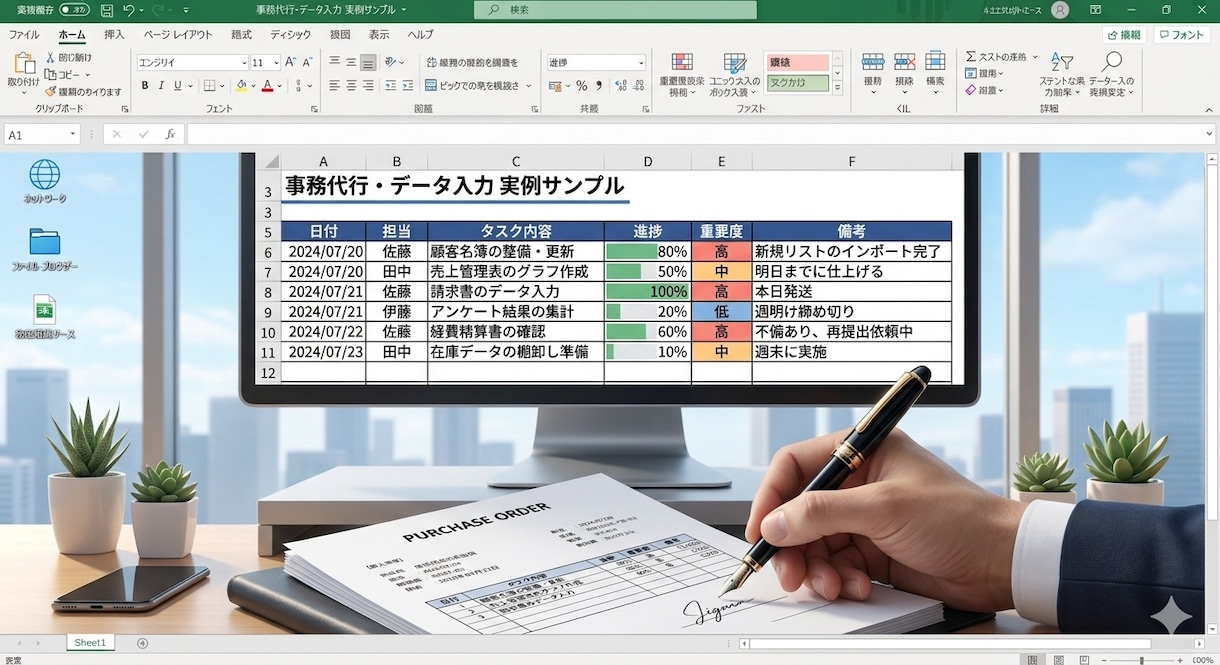The image size is (1220, 665).
Task: Toggle Italic formatting
Action: [x=161, y=86]
